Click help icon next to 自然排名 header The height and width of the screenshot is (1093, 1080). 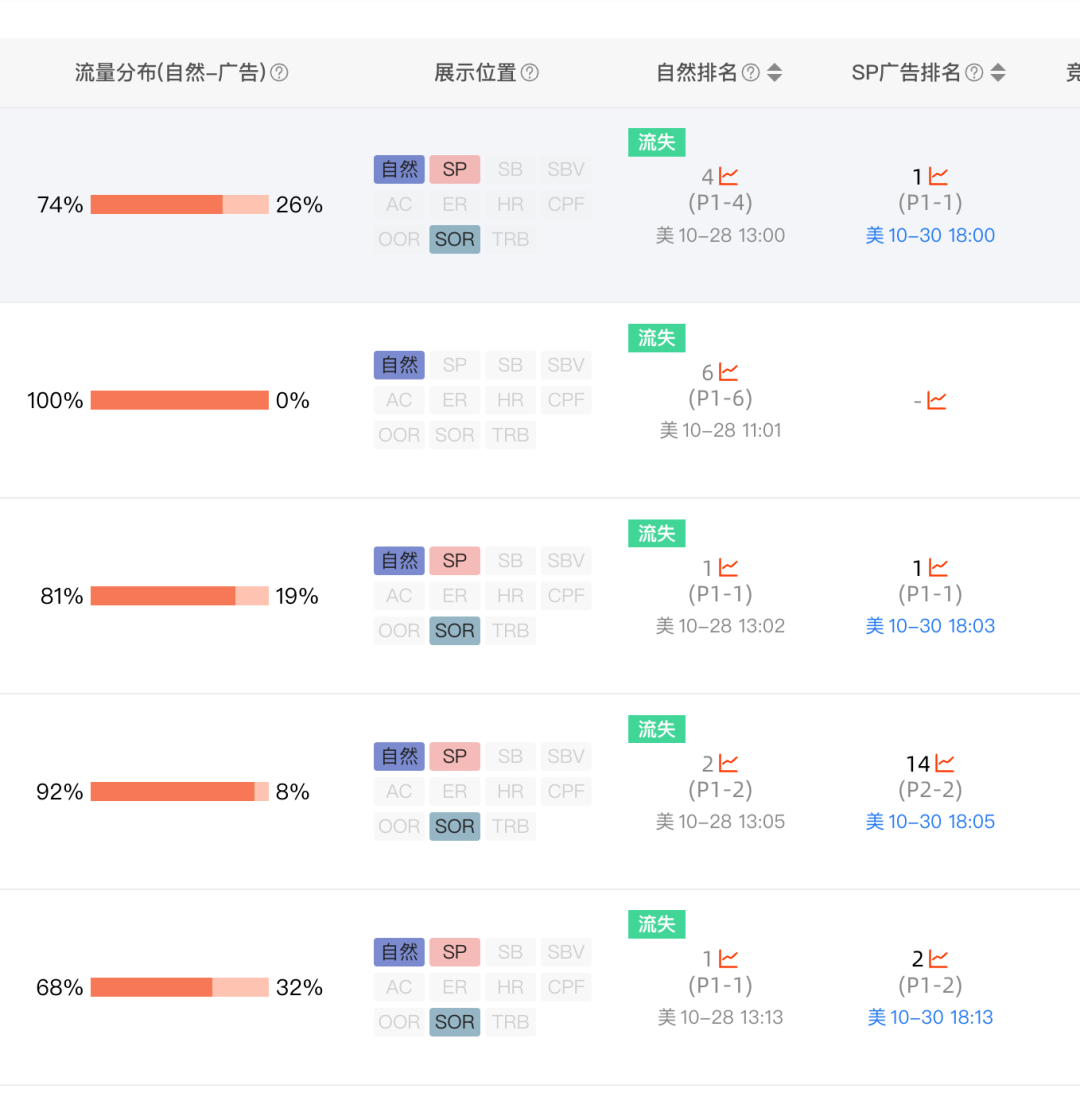[x=750, y=73]
